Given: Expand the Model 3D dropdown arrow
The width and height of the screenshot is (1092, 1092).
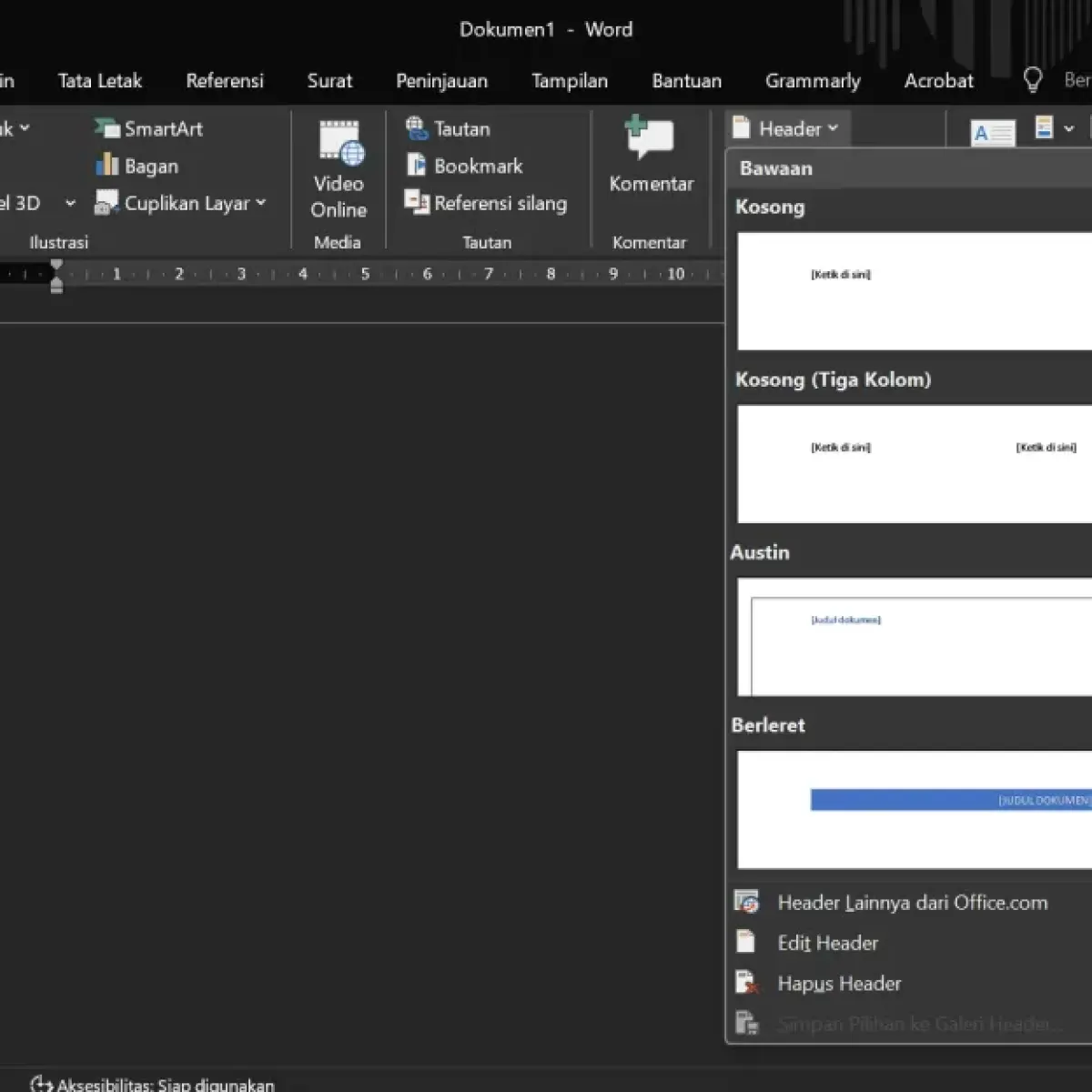Looking at the screenshot, I should (x=70, y=203).
